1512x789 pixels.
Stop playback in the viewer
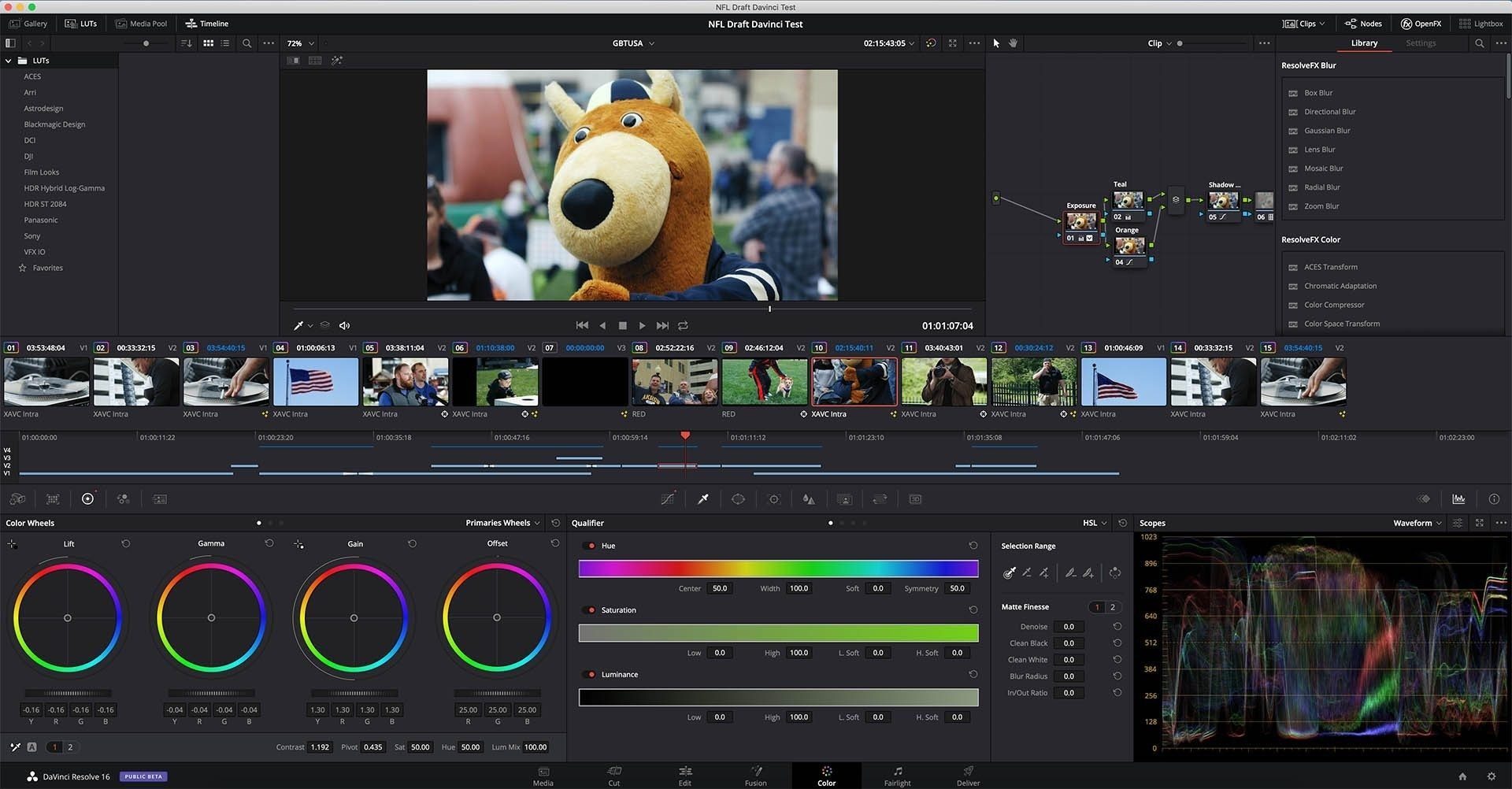tap(623, 325)
